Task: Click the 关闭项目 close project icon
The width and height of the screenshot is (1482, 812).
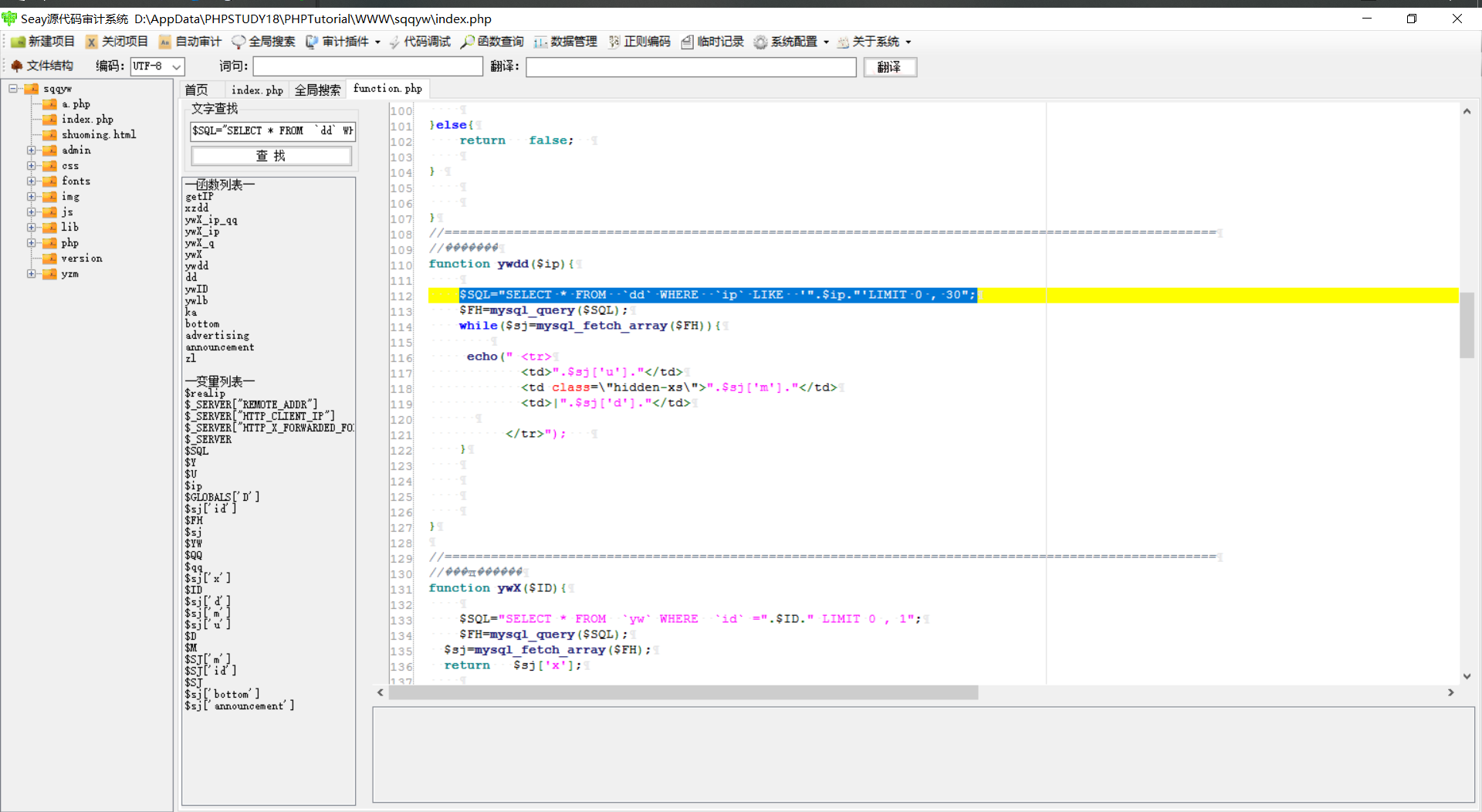Action: pos(91,42)
